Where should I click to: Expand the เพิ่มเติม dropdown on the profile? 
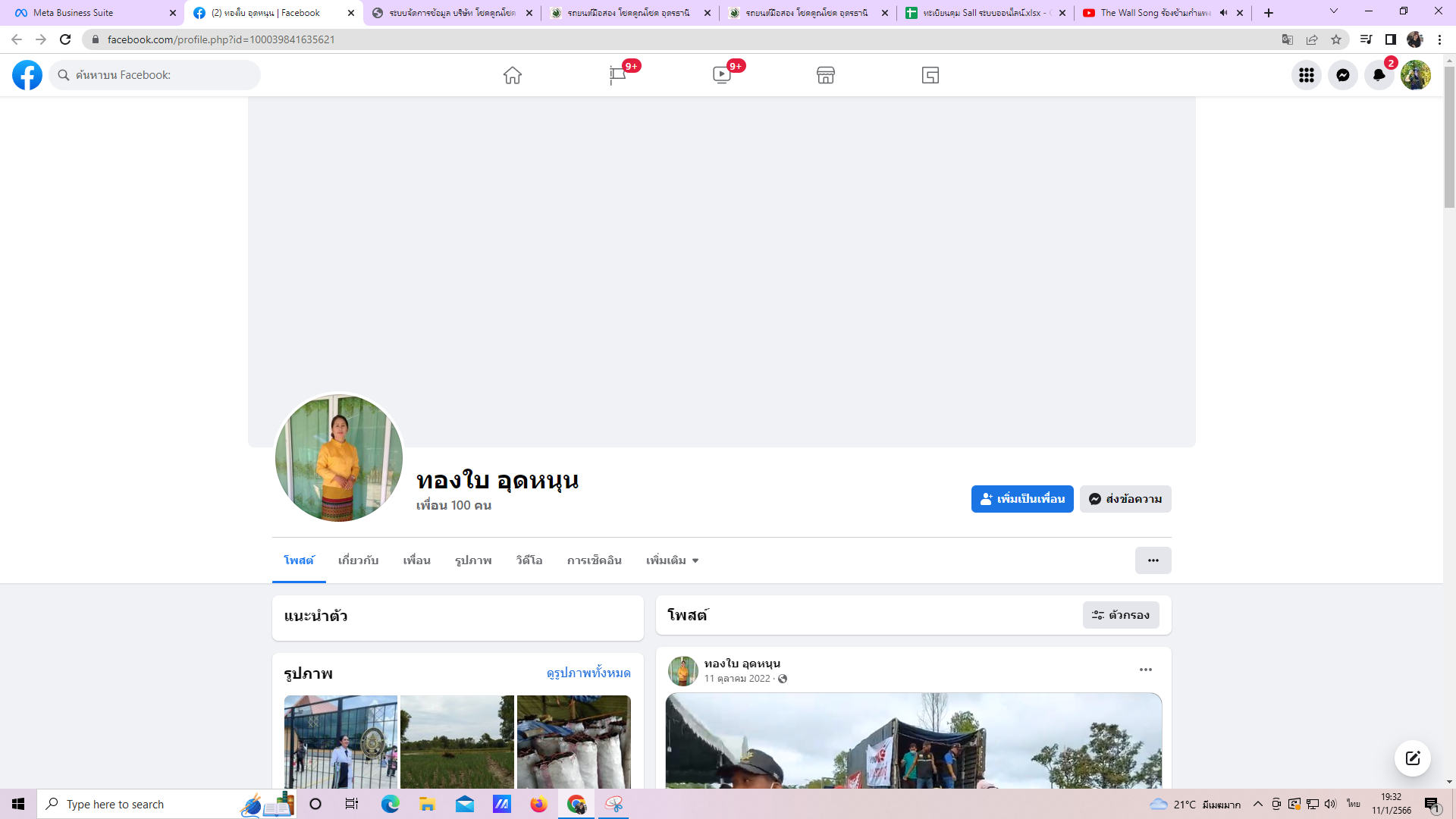coord(672,560)
